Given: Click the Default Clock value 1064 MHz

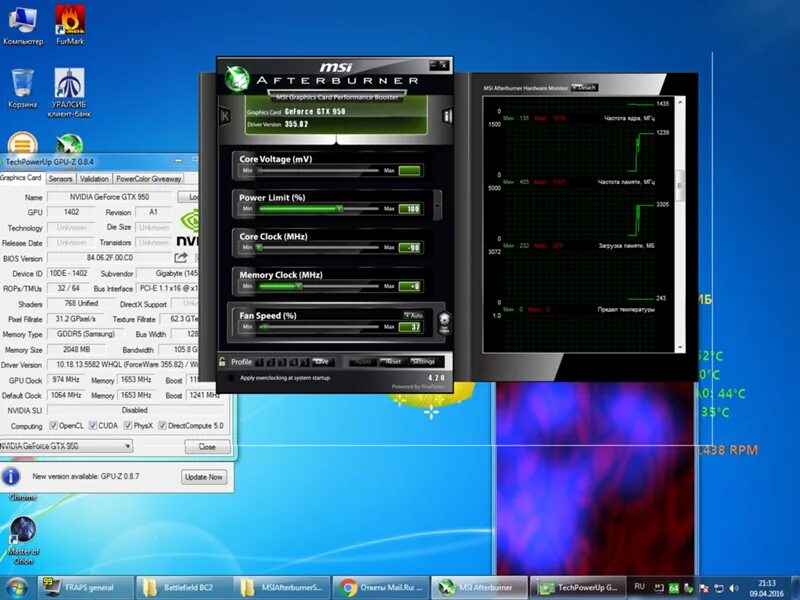Looking at the screenshot, I should tap(66, 395).
